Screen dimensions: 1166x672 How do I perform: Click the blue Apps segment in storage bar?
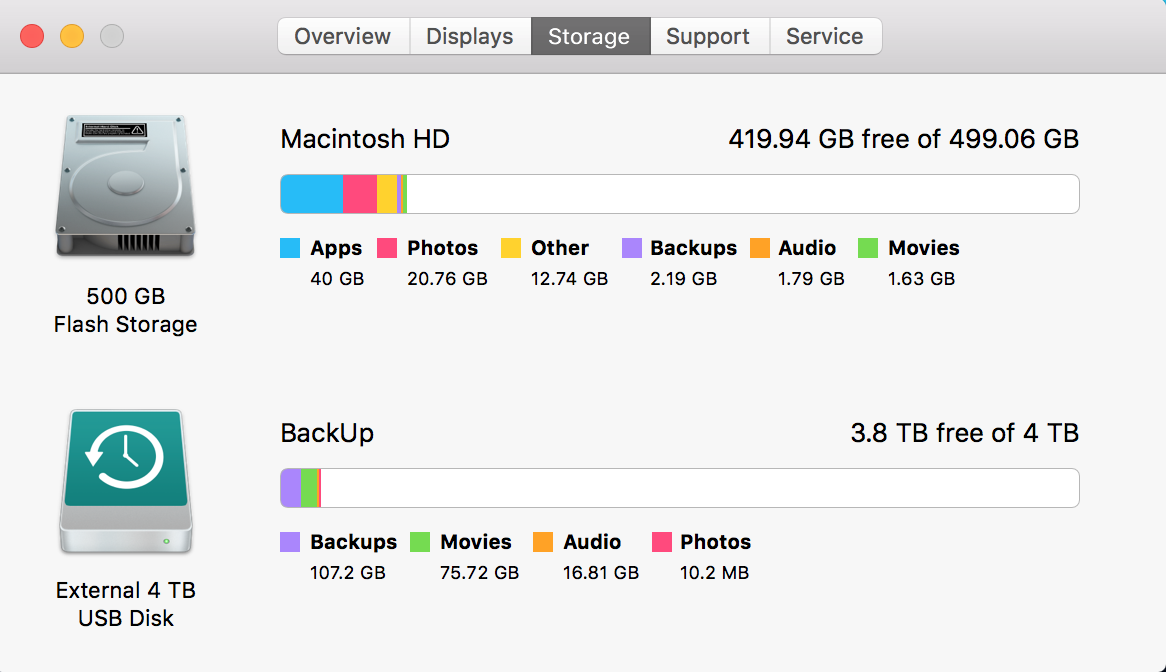(x=312, y=194)
